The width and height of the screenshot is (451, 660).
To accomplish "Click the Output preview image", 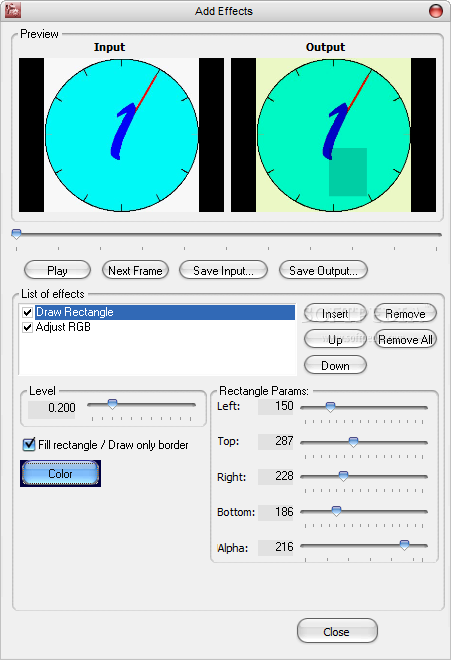I will (x=334, y=135).
